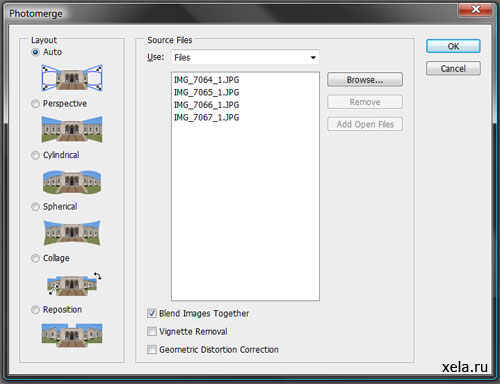Click the Perspective layout preview icon
Viewport: 500px width, 384px height.
coord(72,129)
